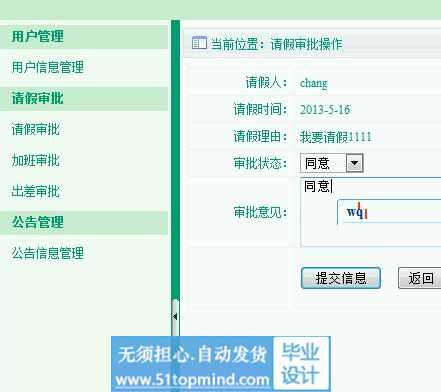Click the '请假审批操作' location title
This screenshot has width=441, height=392.
tap(306, 44)
